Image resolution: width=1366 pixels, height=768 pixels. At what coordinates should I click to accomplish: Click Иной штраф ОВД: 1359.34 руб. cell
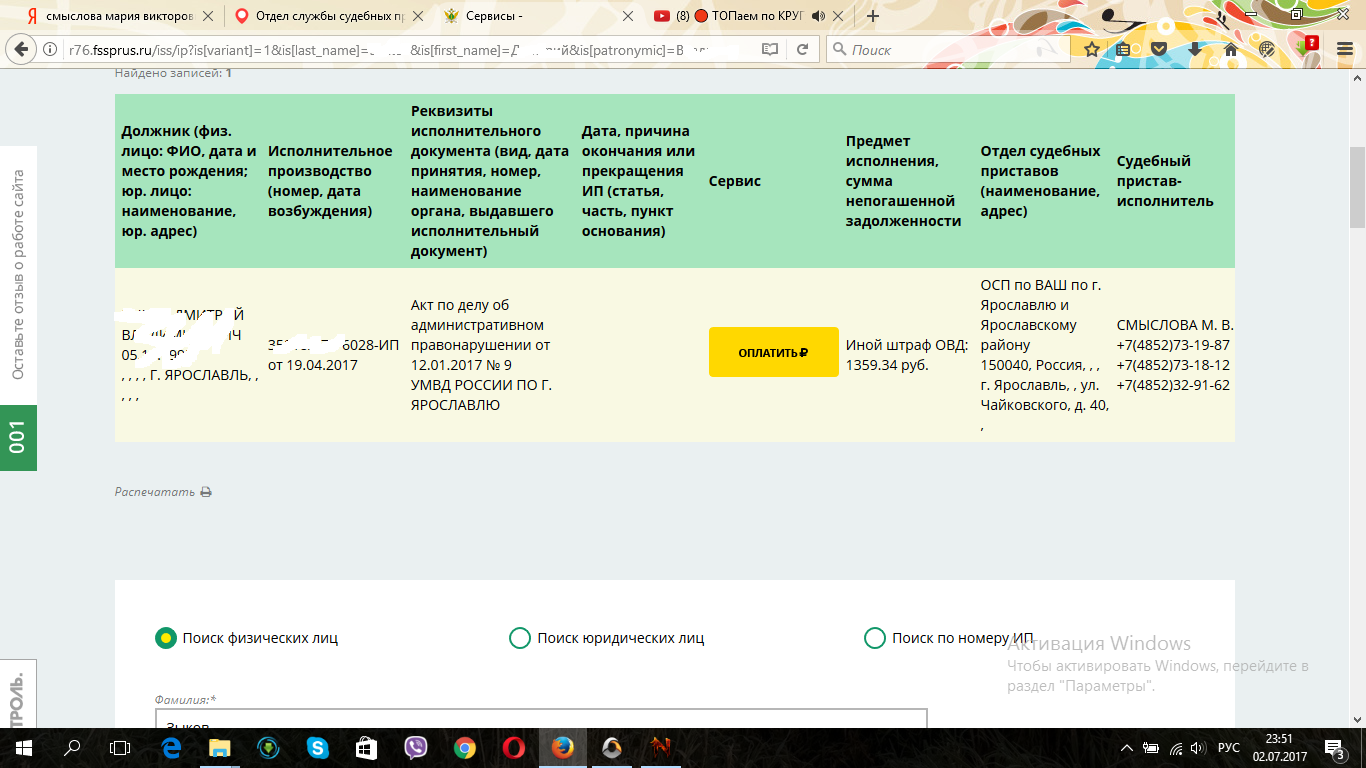tap(907, 355)
